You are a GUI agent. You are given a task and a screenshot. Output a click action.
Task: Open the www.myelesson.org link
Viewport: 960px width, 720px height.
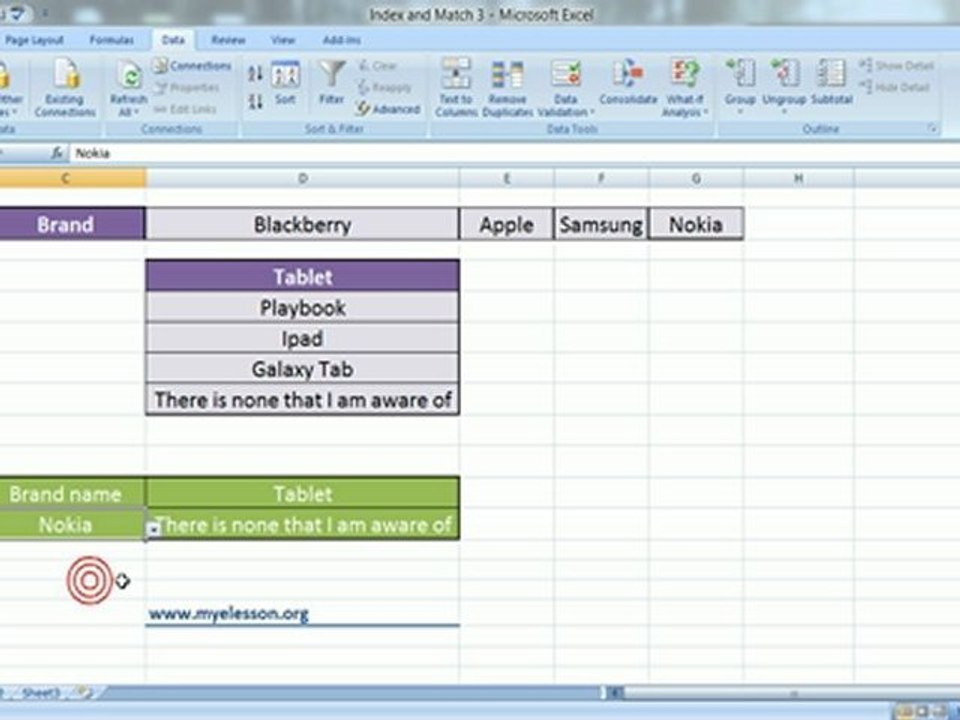point(228,613)
